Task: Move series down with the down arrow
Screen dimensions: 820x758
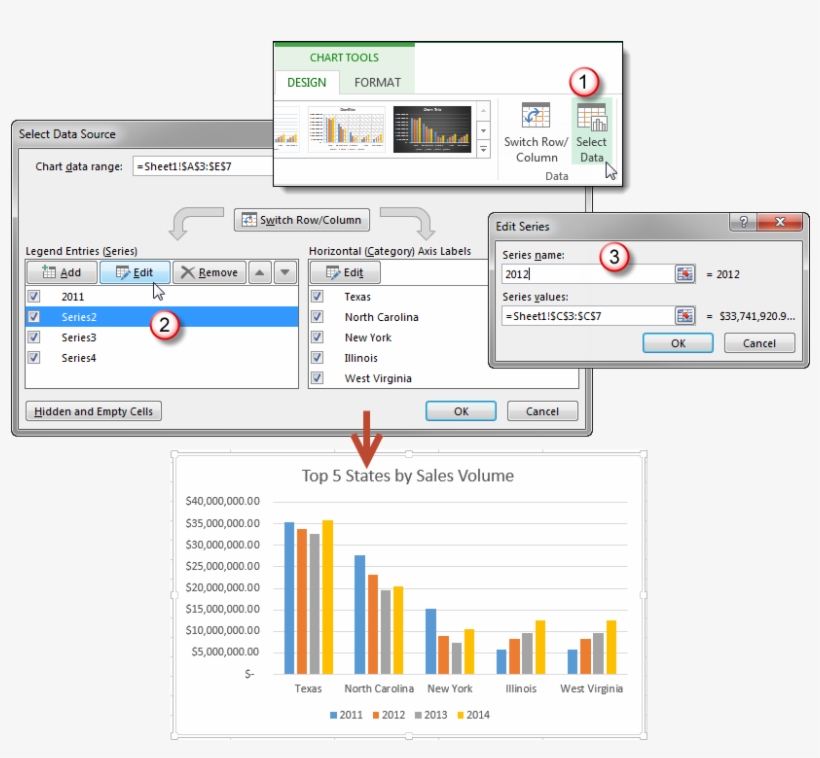Action: coord(285,272)
